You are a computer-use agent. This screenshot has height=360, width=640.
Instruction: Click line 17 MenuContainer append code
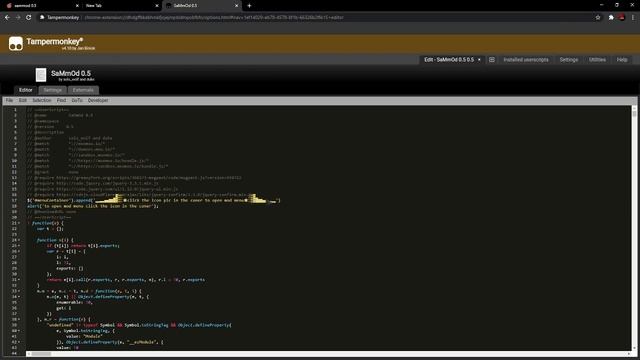[x=153, y=200]
